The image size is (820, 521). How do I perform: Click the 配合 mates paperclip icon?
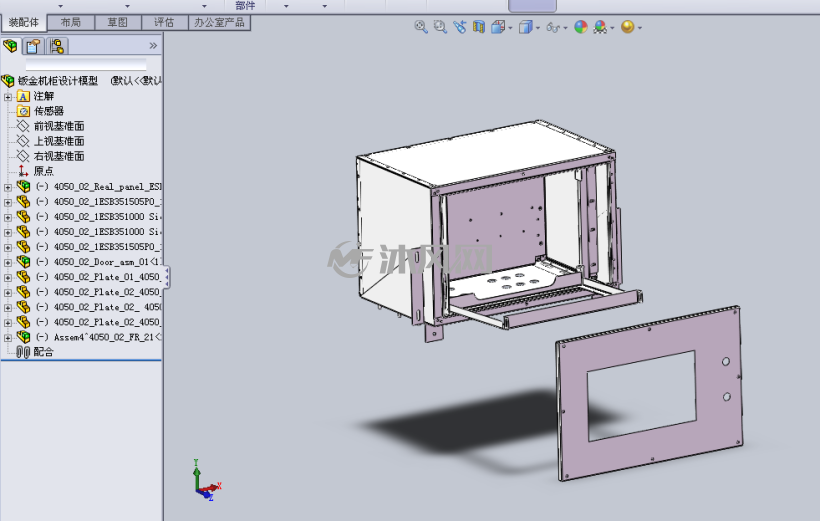[x=23, y=352]
